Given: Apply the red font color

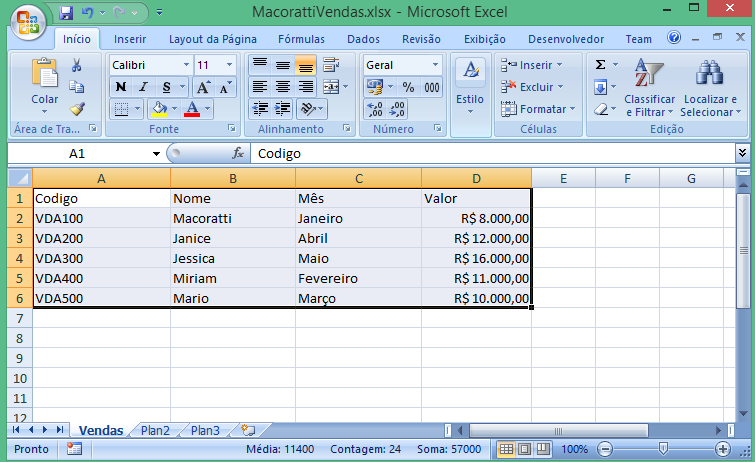Looking at the screenshot, I should click(x=192, y=109).
